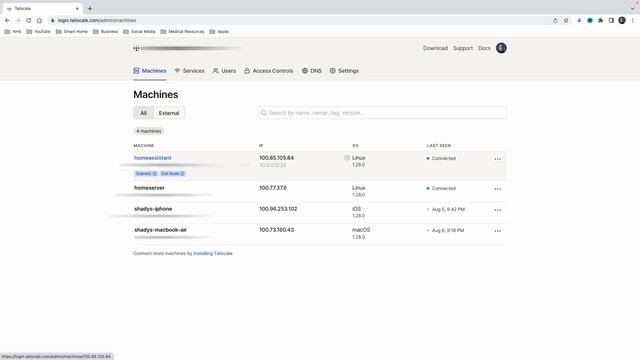Click the Subnets badge on homeassistant

click(146, 173)
